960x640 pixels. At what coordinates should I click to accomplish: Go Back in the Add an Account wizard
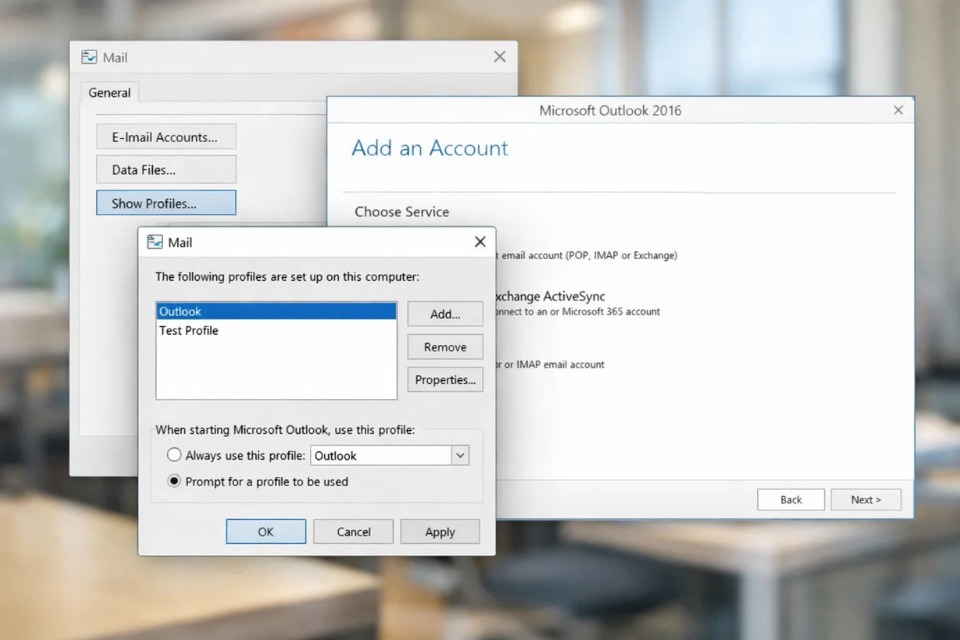click(790, 499)
